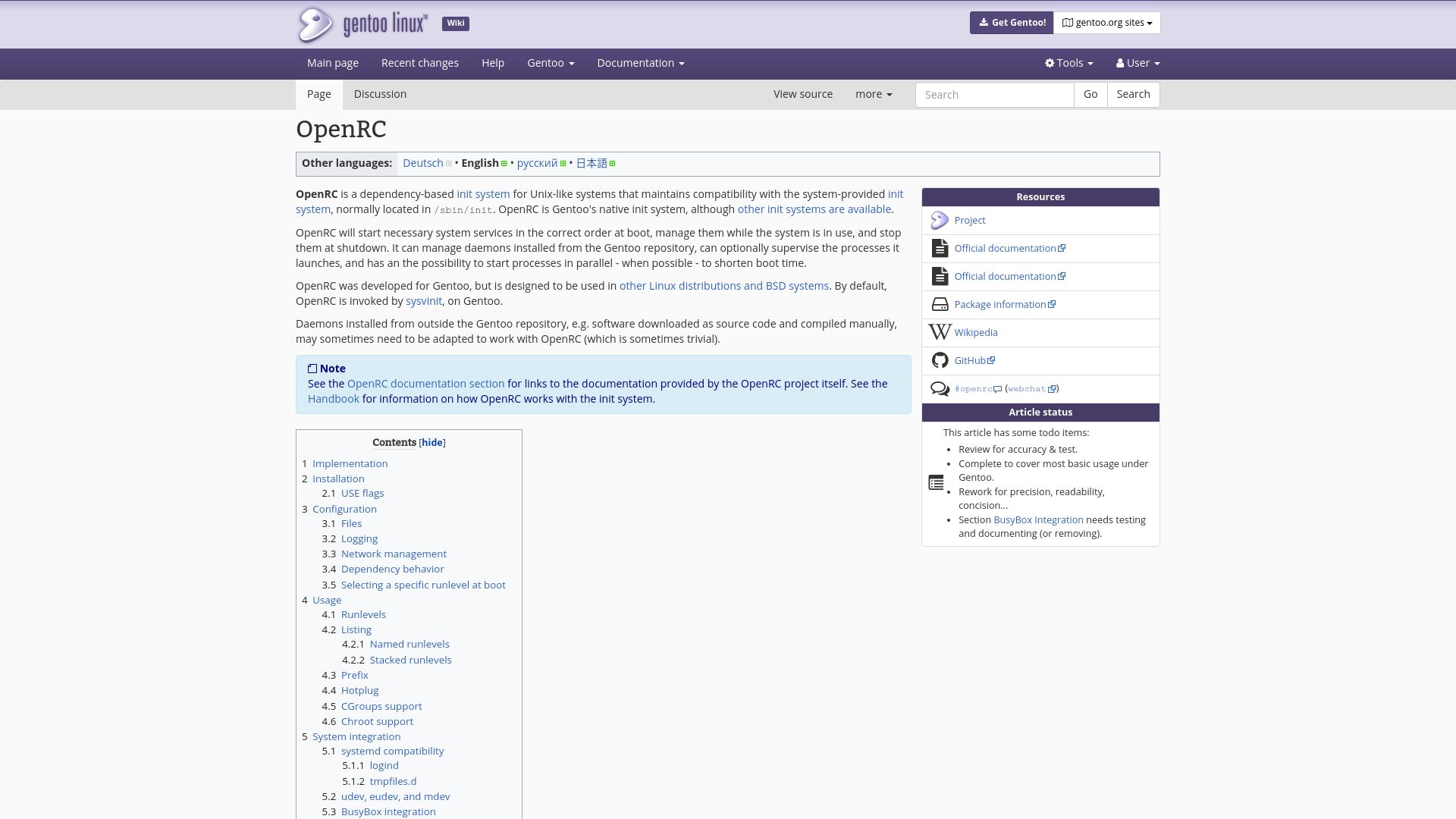Open Recent changes
1456x819 pixels.
(x=420, y=64)
